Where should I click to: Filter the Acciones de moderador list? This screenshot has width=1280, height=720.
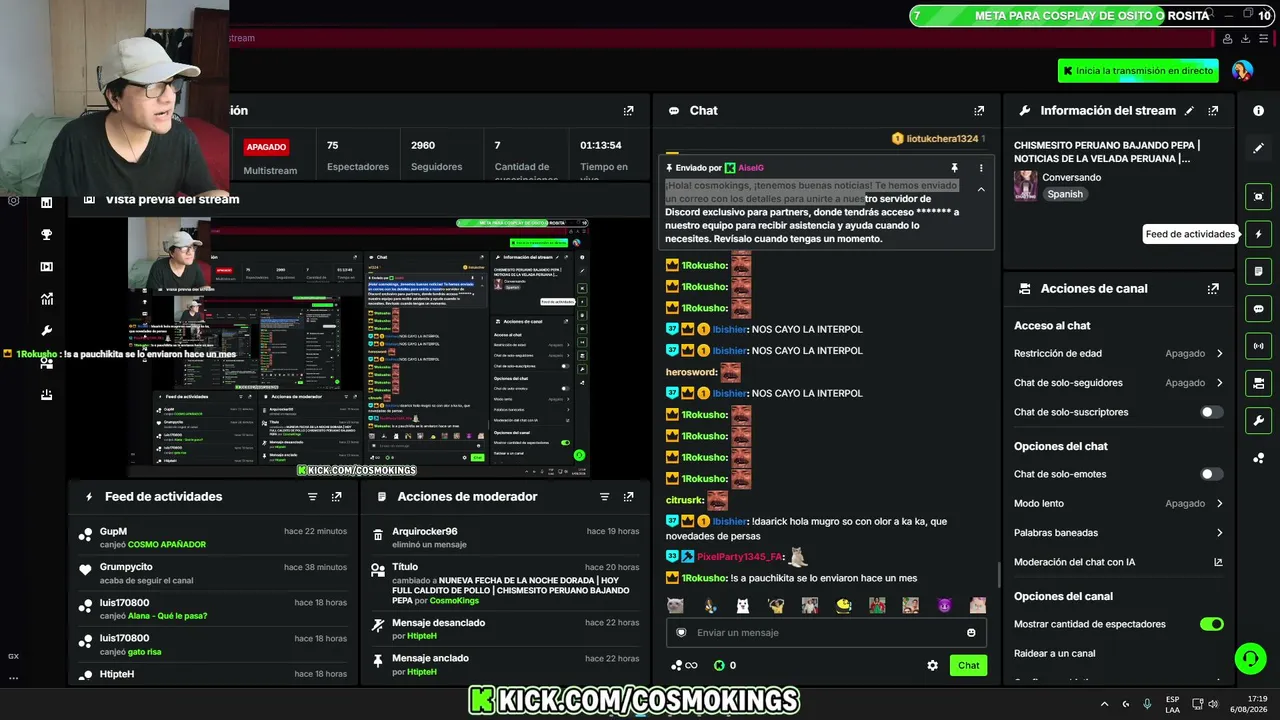pyautogui.click(x=604, y=497)
